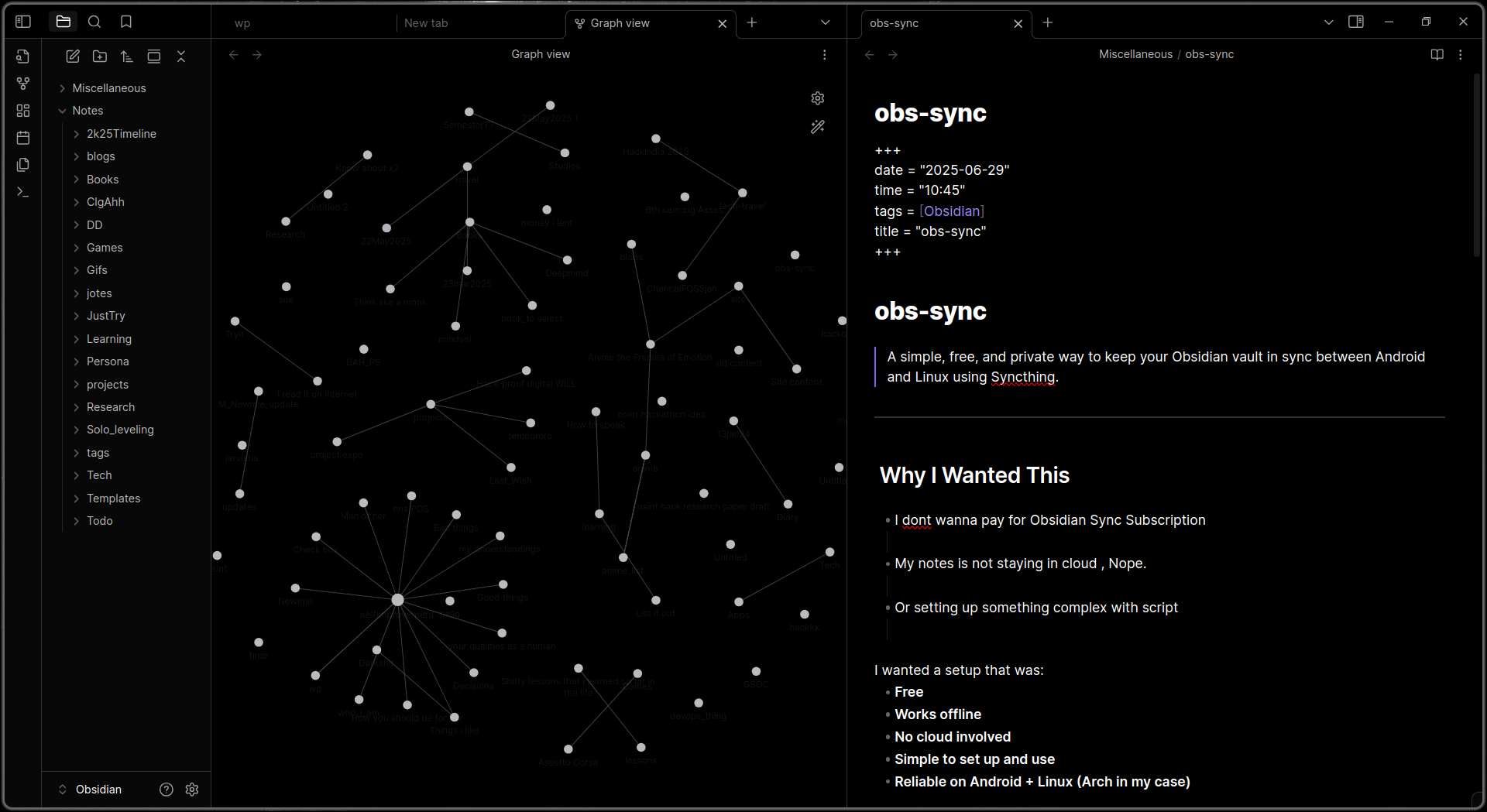Close the obs-sync tab
Image resolution: width=1487 pixels, height=812 pixels.
1018,24
